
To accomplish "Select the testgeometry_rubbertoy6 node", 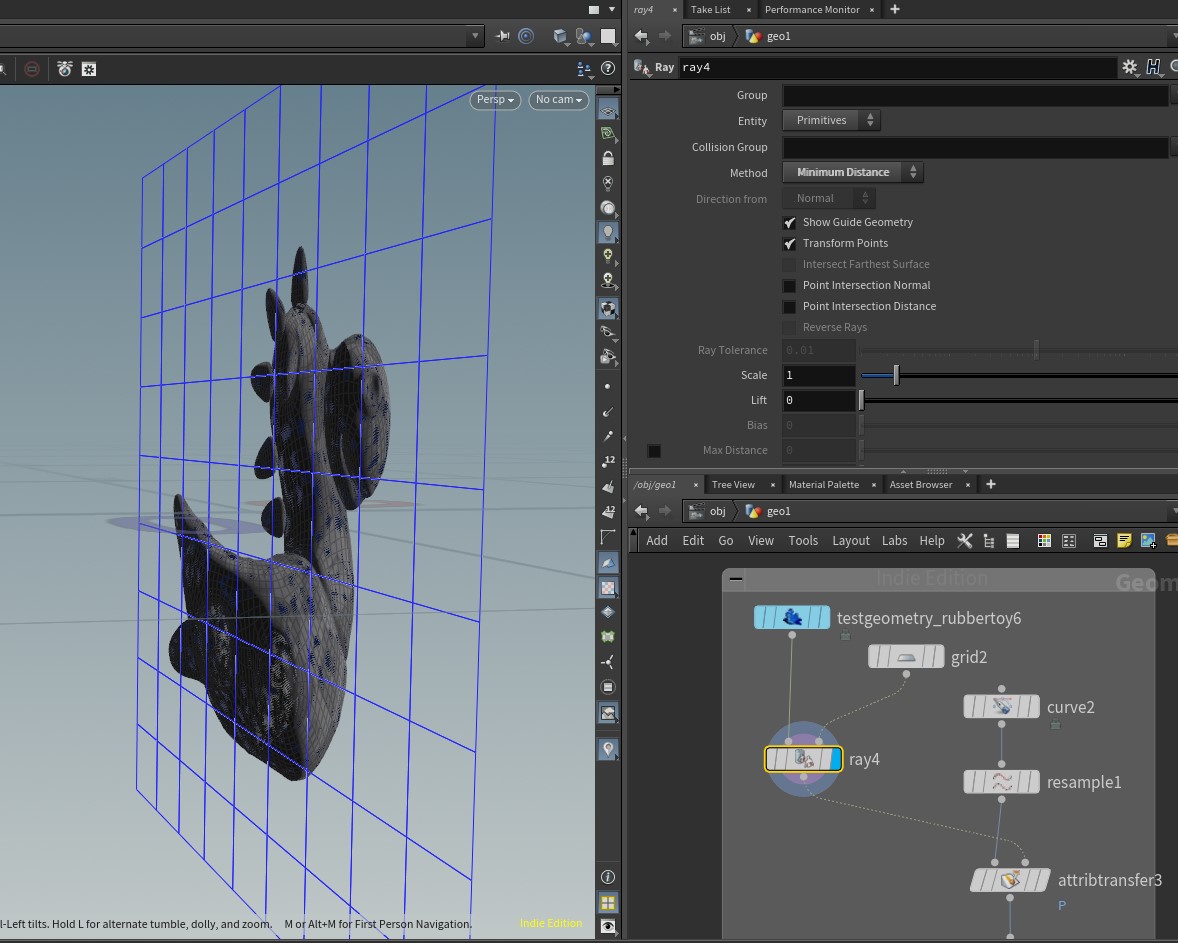I will 792,618.
